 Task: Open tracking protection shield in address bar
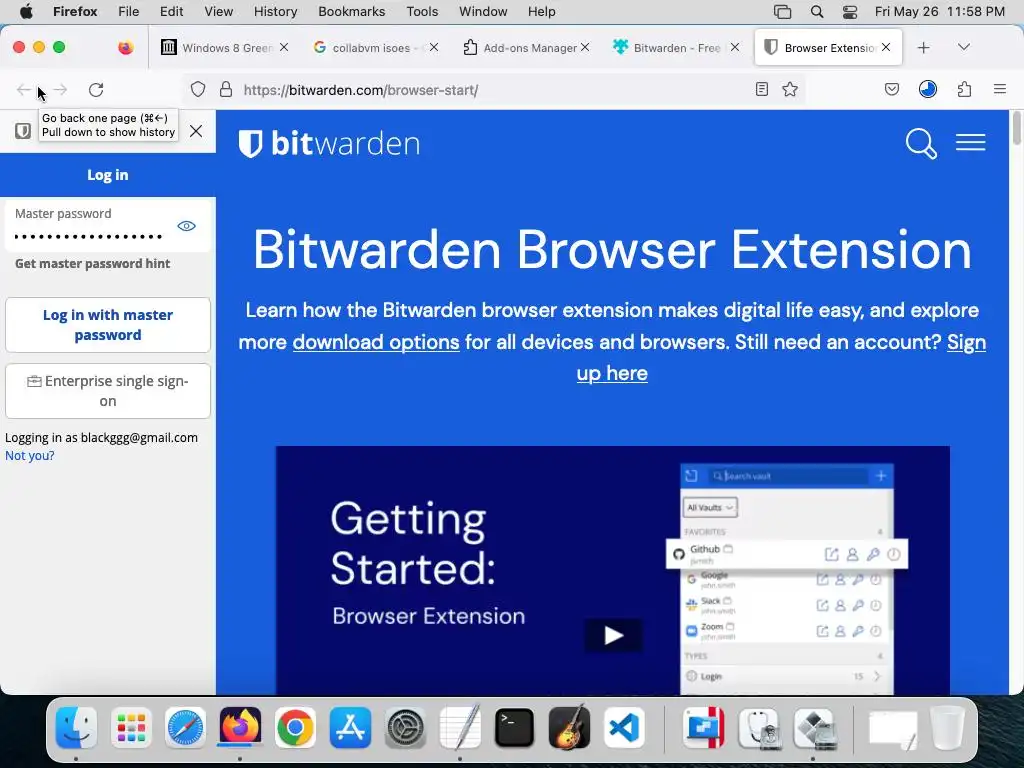198,89
